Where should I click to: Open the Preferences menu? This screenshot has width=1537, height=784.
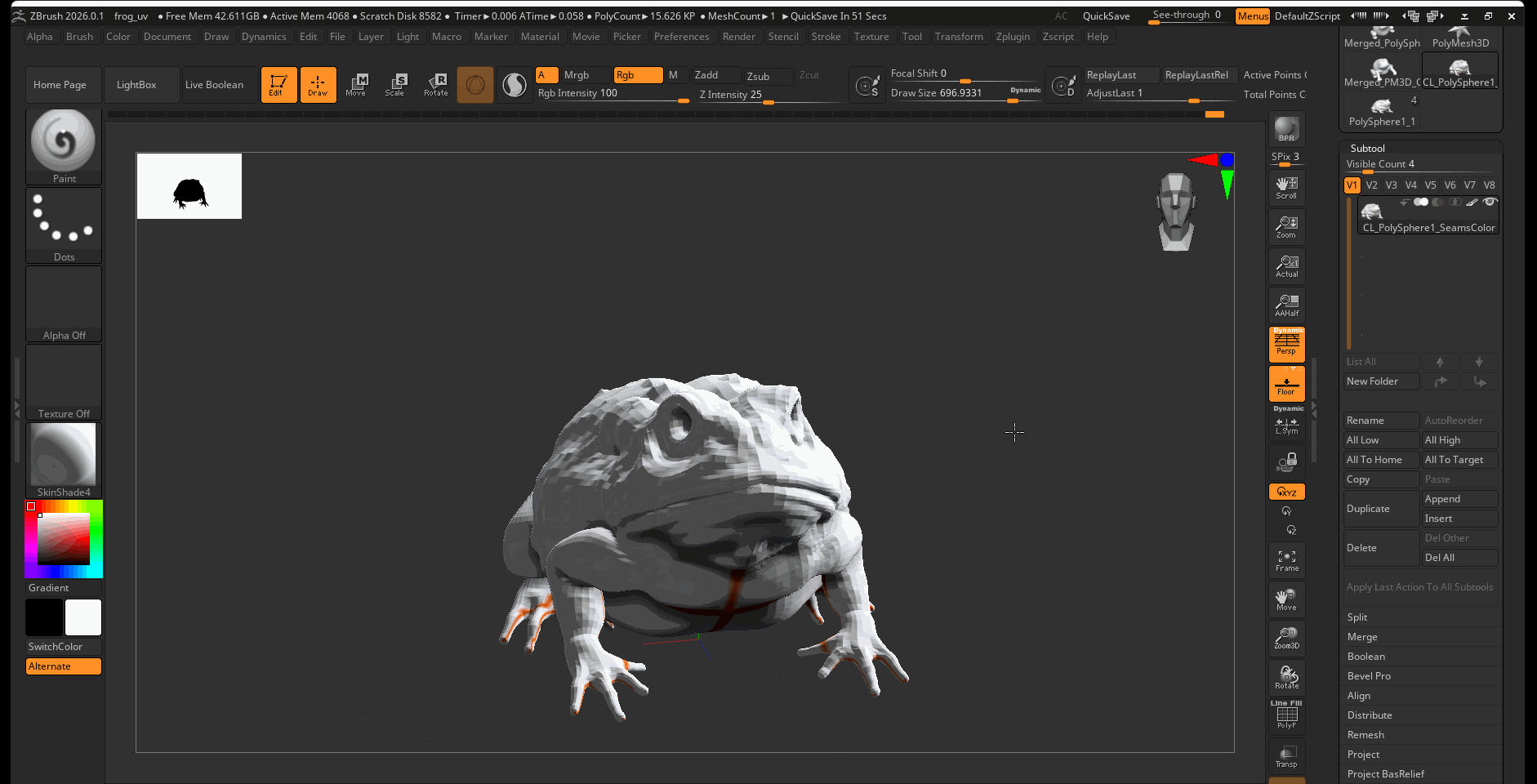click(681, 37)
